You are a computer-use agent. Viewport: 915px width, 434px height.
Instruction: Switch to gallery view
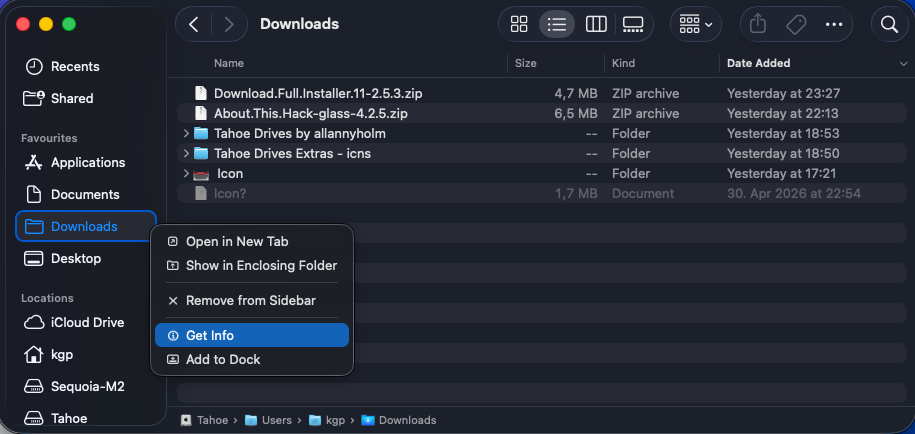[x=633, y=24]
